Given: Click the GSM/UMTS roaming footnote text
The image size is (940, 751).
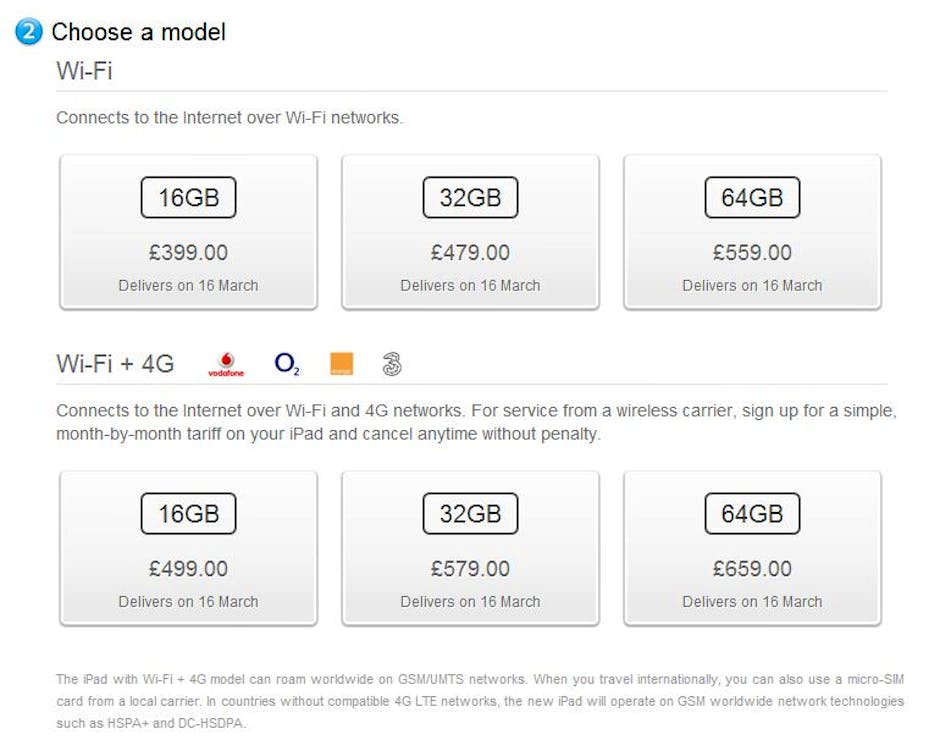Looking at the screenshot, I should (480, 701).
